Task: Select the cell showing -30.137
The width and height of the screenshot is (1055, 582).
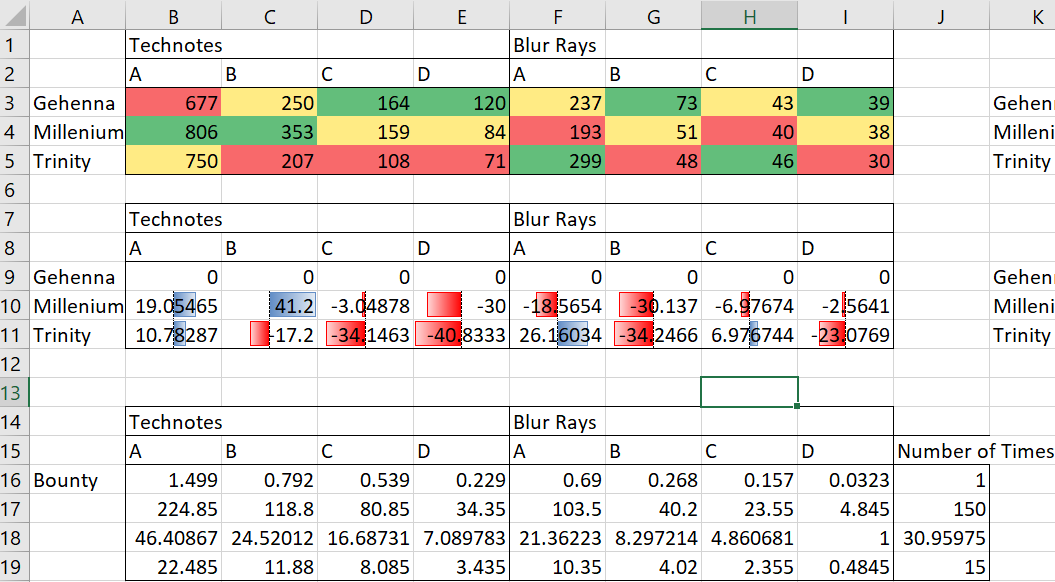Action: (x=653, y=305)
